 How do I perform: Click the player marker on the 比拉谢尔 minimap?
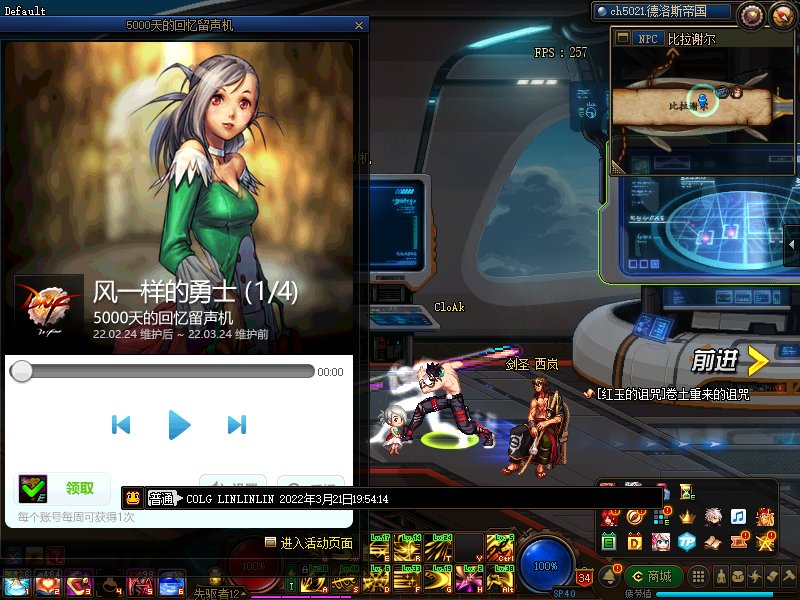(x=702, y=100)
